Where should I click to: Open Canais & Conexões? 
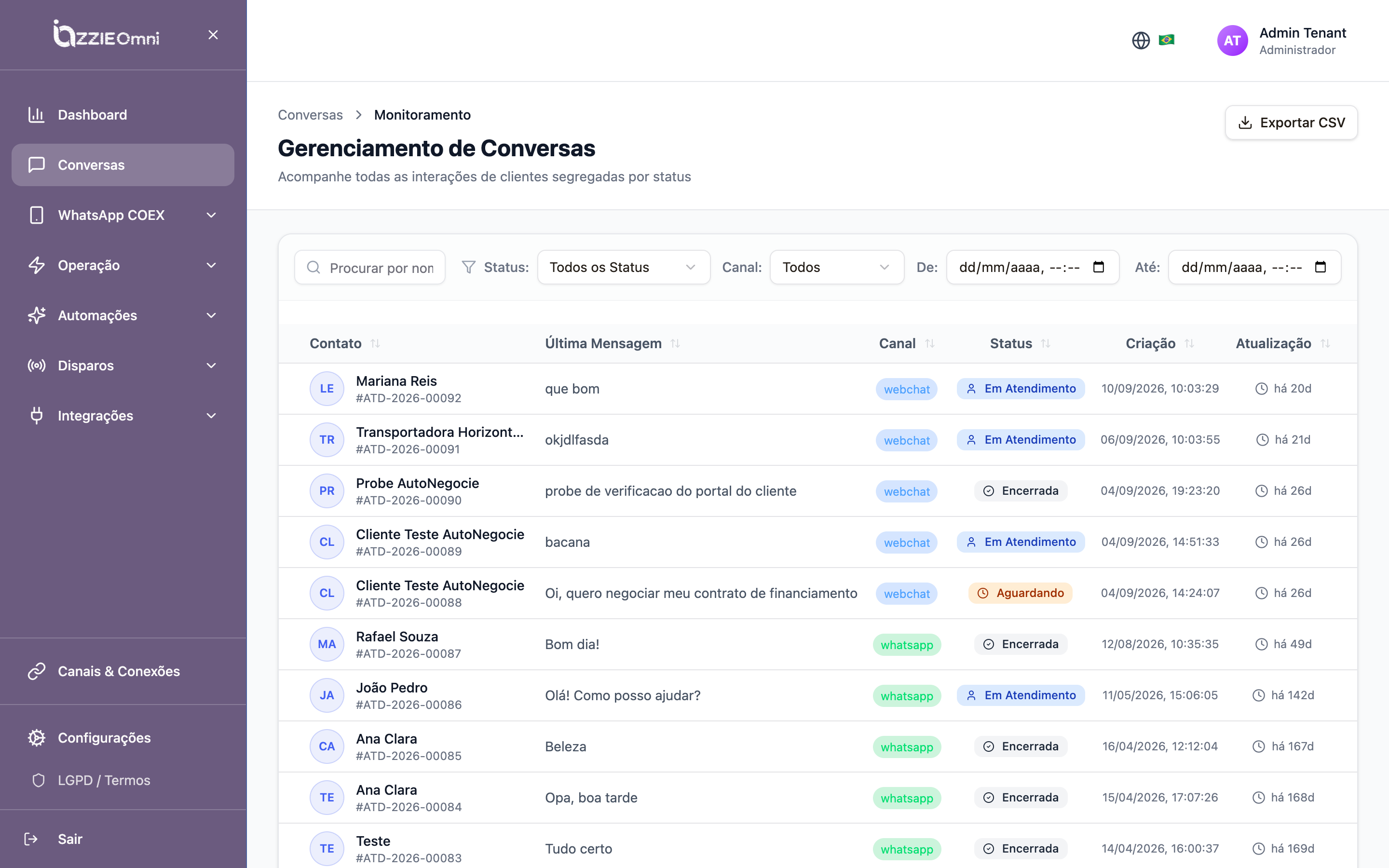tap(123, 671)
